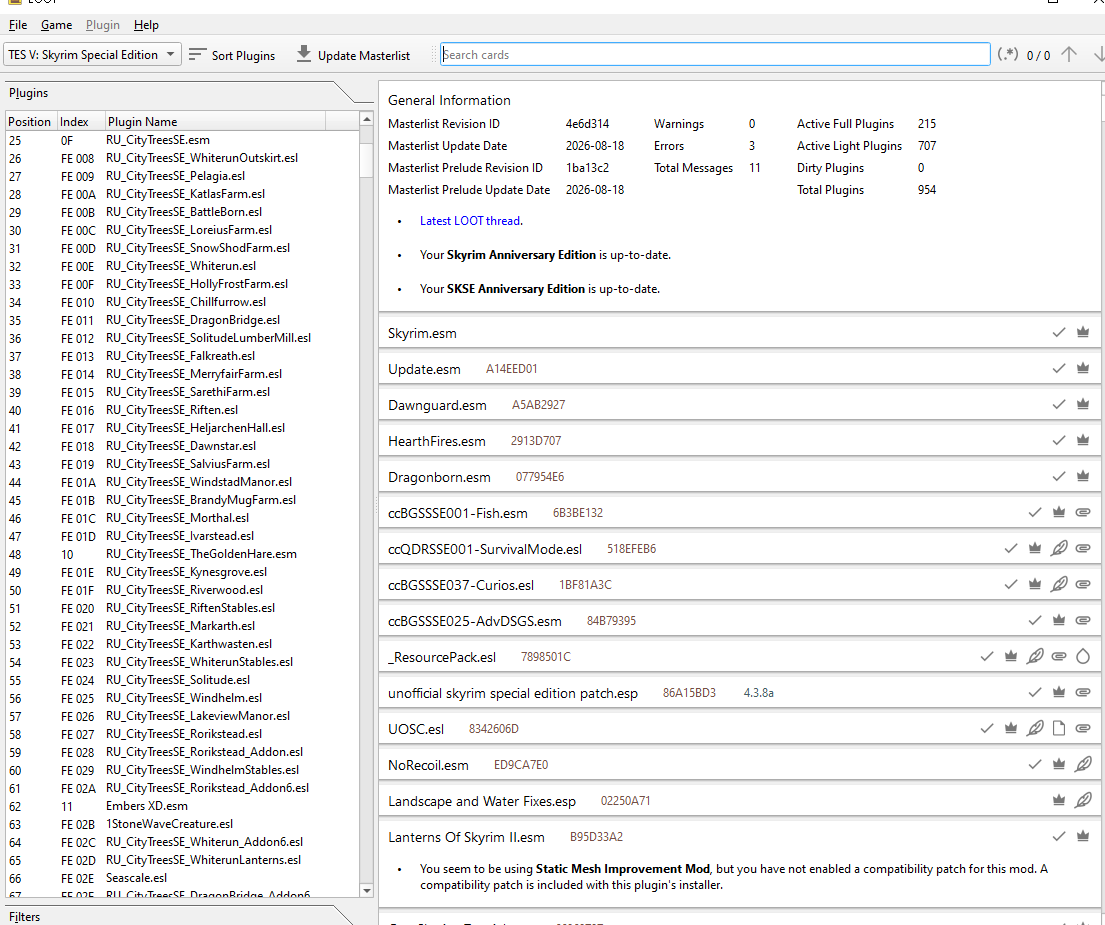1105x925 pixels.
Task: Click the feather icon on _ResourcePack.esl card
Action: tap(1035, 656)
